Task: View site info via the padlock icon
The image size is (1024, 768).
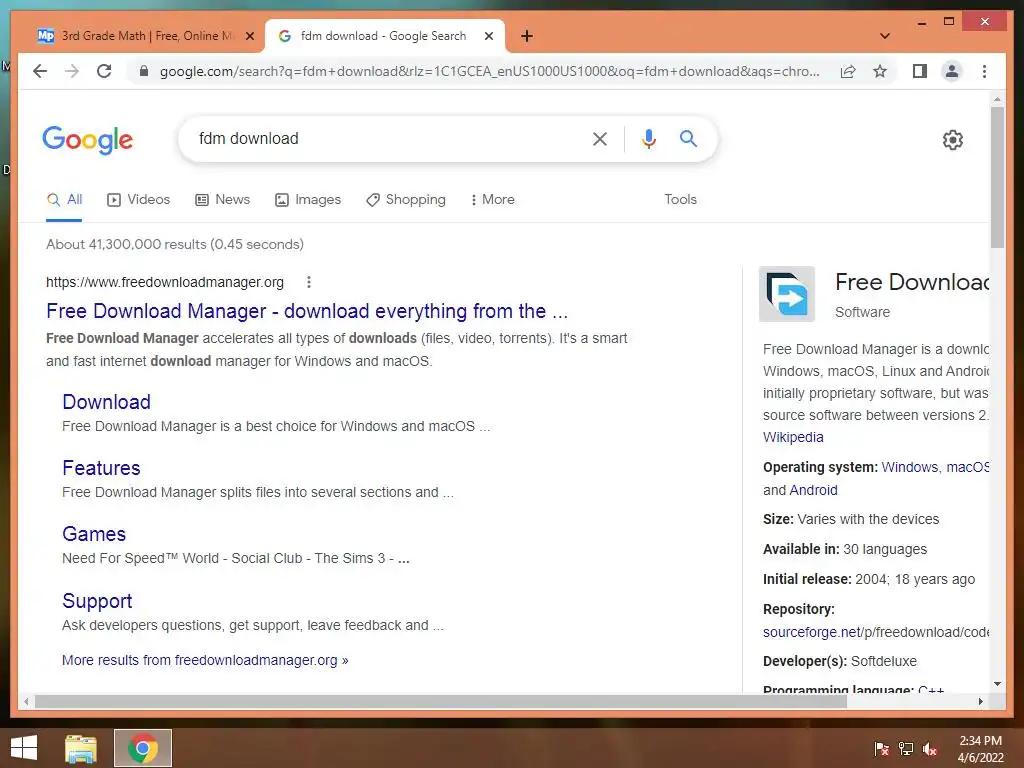Action: (144, 71)
